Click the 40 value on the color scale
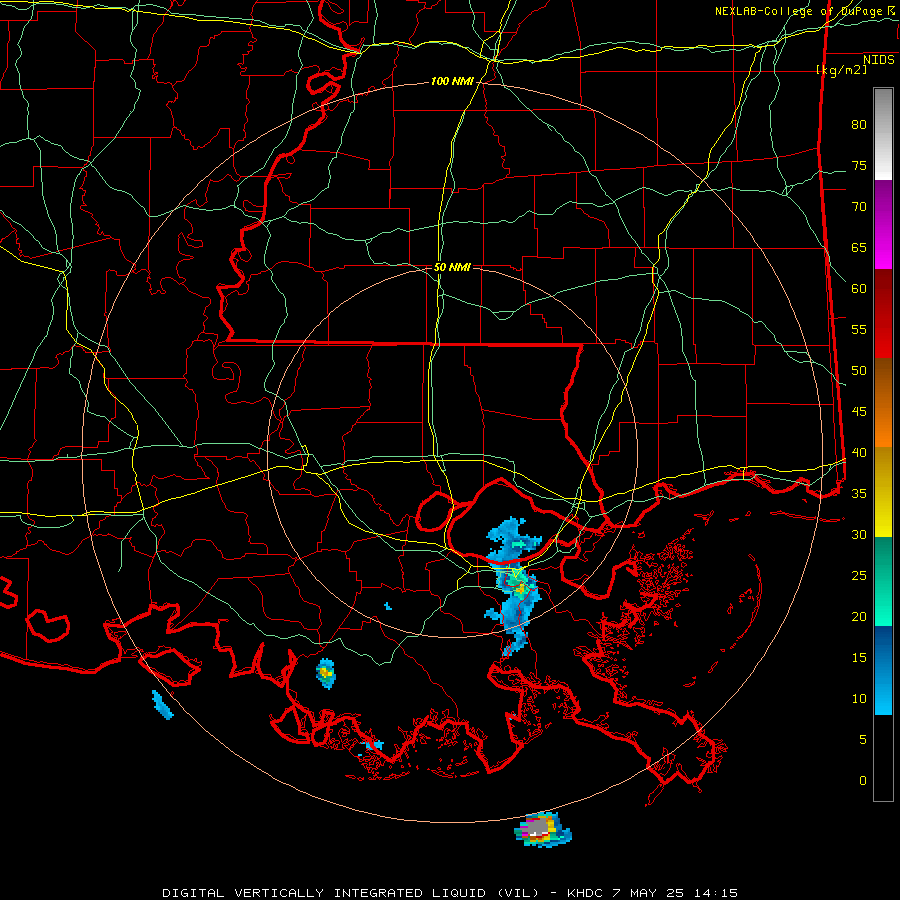Image resolution: width=900 pixels, height=900 pixels. coord(859,453)
